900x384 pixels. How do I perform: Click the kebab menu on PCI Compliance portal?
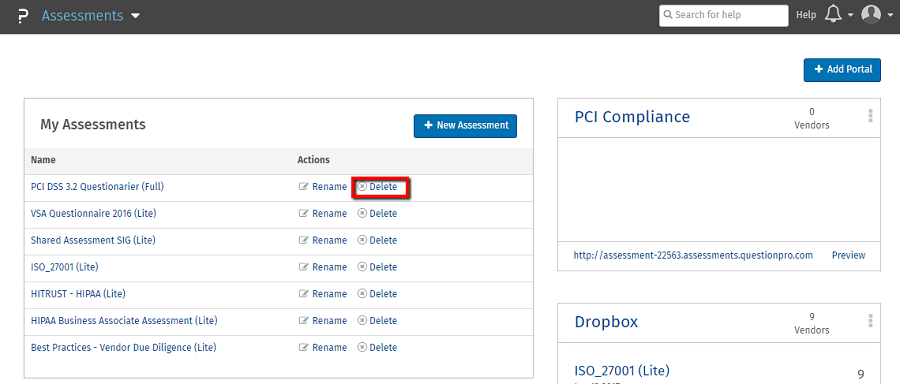[x=870, y=116]
